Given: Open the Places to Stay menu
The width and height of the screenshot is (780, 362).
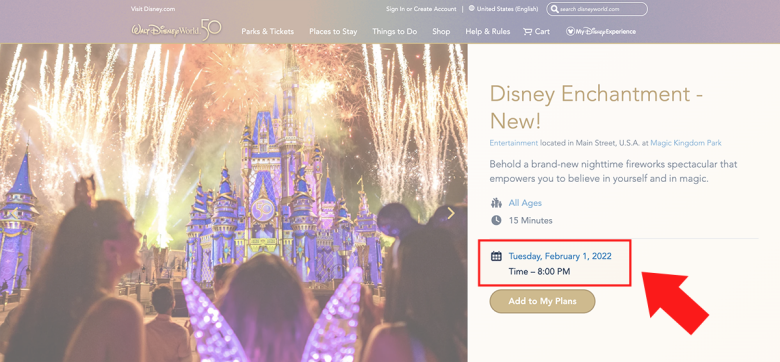Looking at the screenshot, I should 333,31.
